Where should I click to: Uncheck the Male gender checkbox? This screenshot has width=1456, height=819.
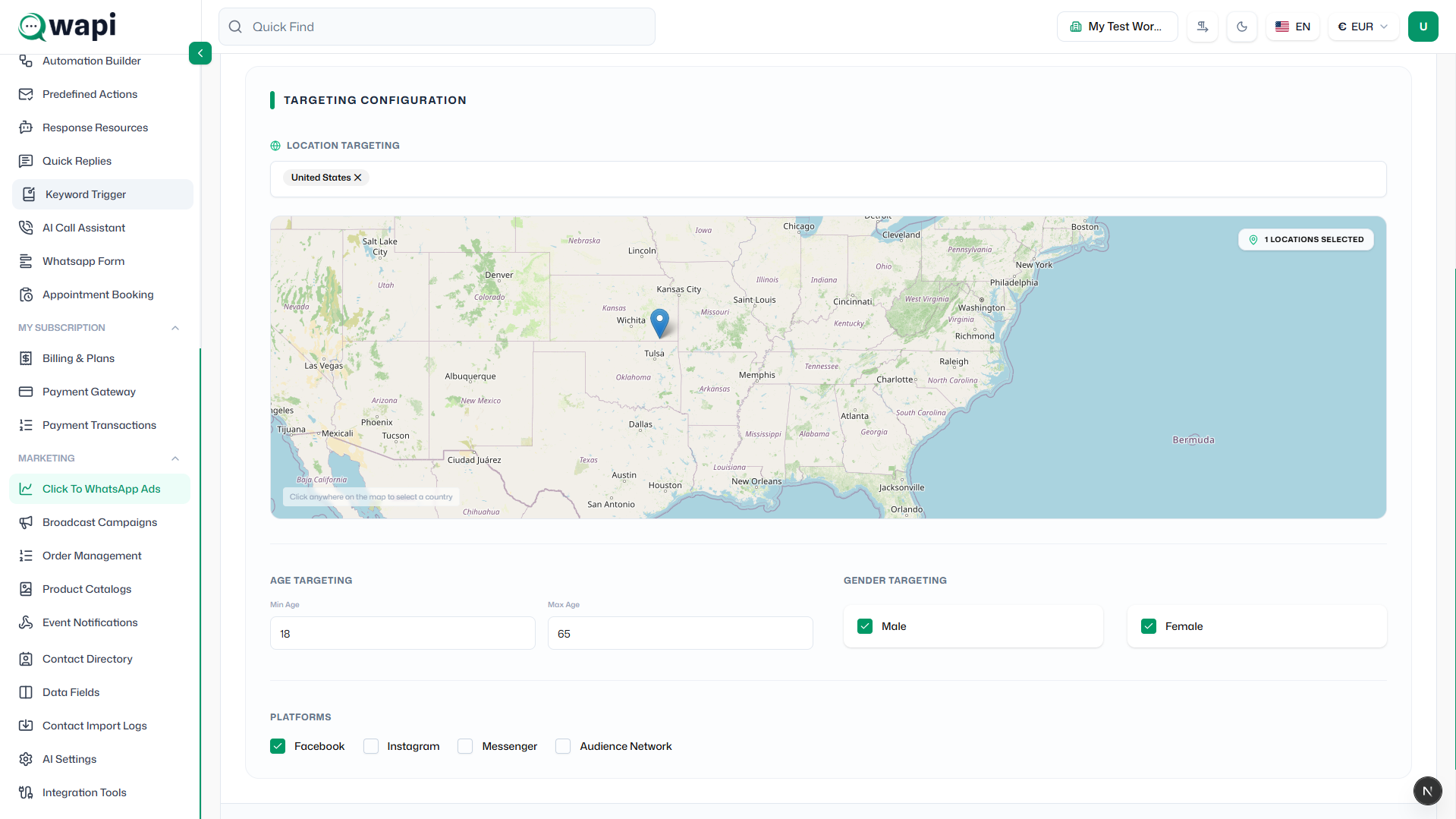tap(865, 626)
